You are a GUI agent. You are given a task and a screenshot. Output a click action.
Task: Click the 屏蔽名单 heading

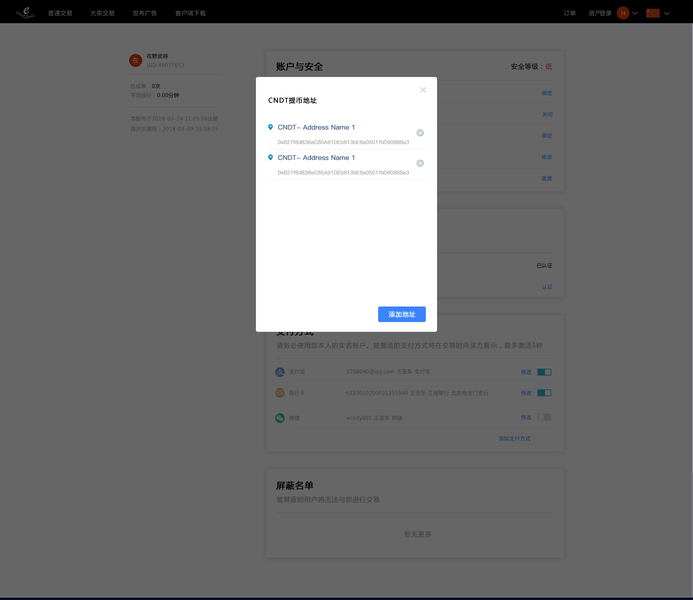click(295, 486)
